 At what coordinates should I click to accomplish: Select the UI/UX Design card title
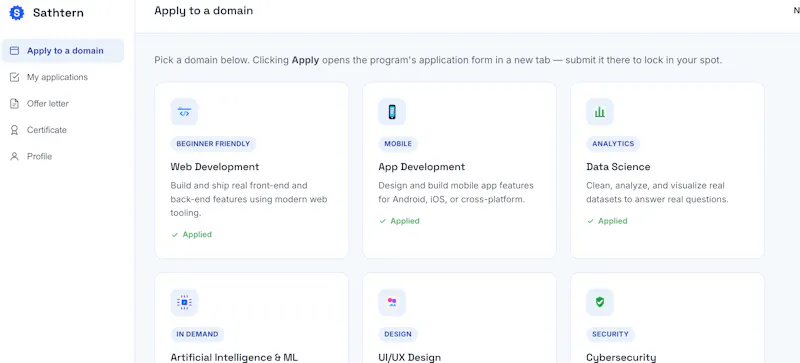tap(410, 357)
